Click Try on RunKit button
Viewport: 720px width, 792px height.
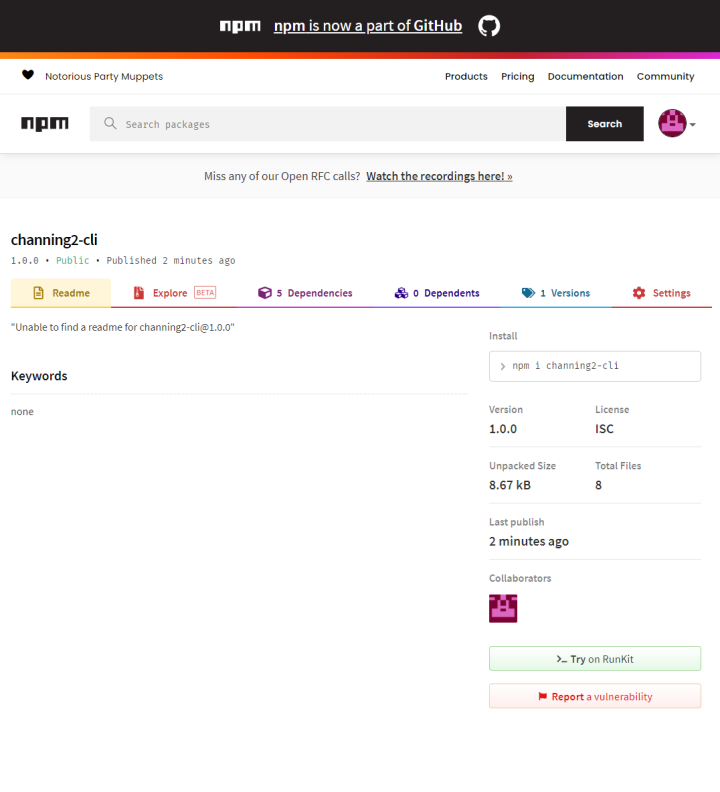click(x=595, y=659)
